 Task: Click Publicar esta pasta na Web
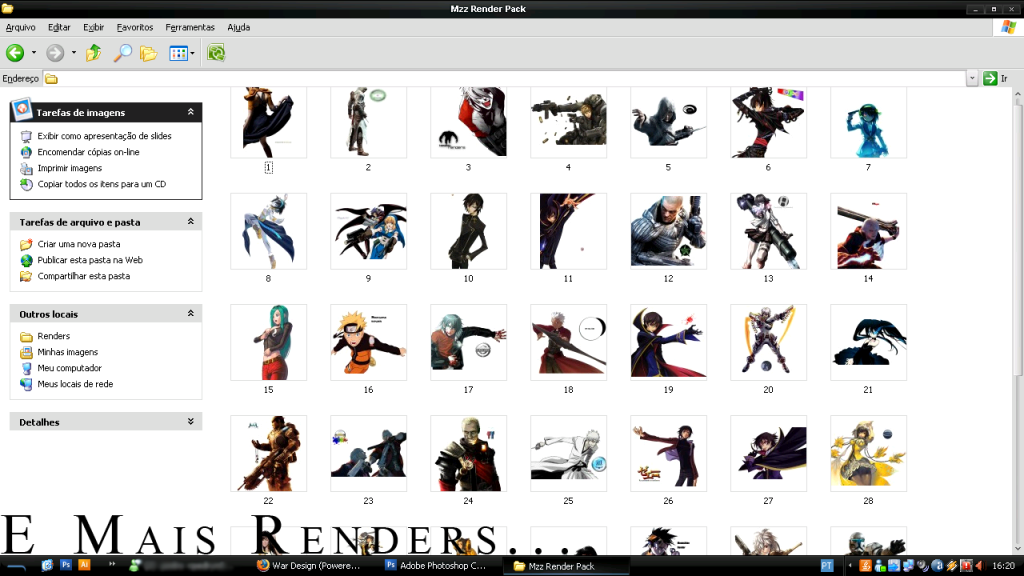pos(90,260)
